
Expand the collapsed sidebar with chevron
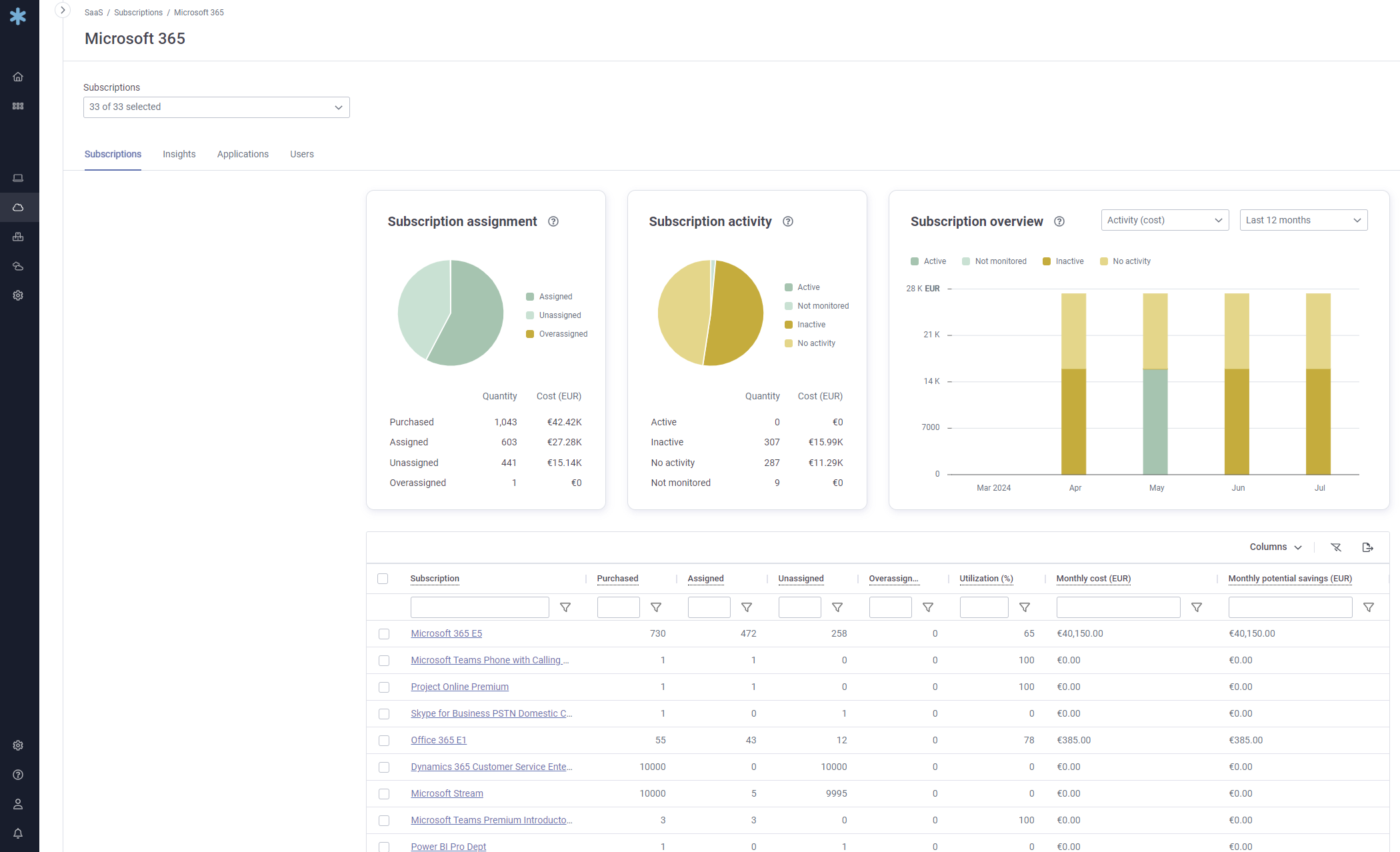coord(63,10)
